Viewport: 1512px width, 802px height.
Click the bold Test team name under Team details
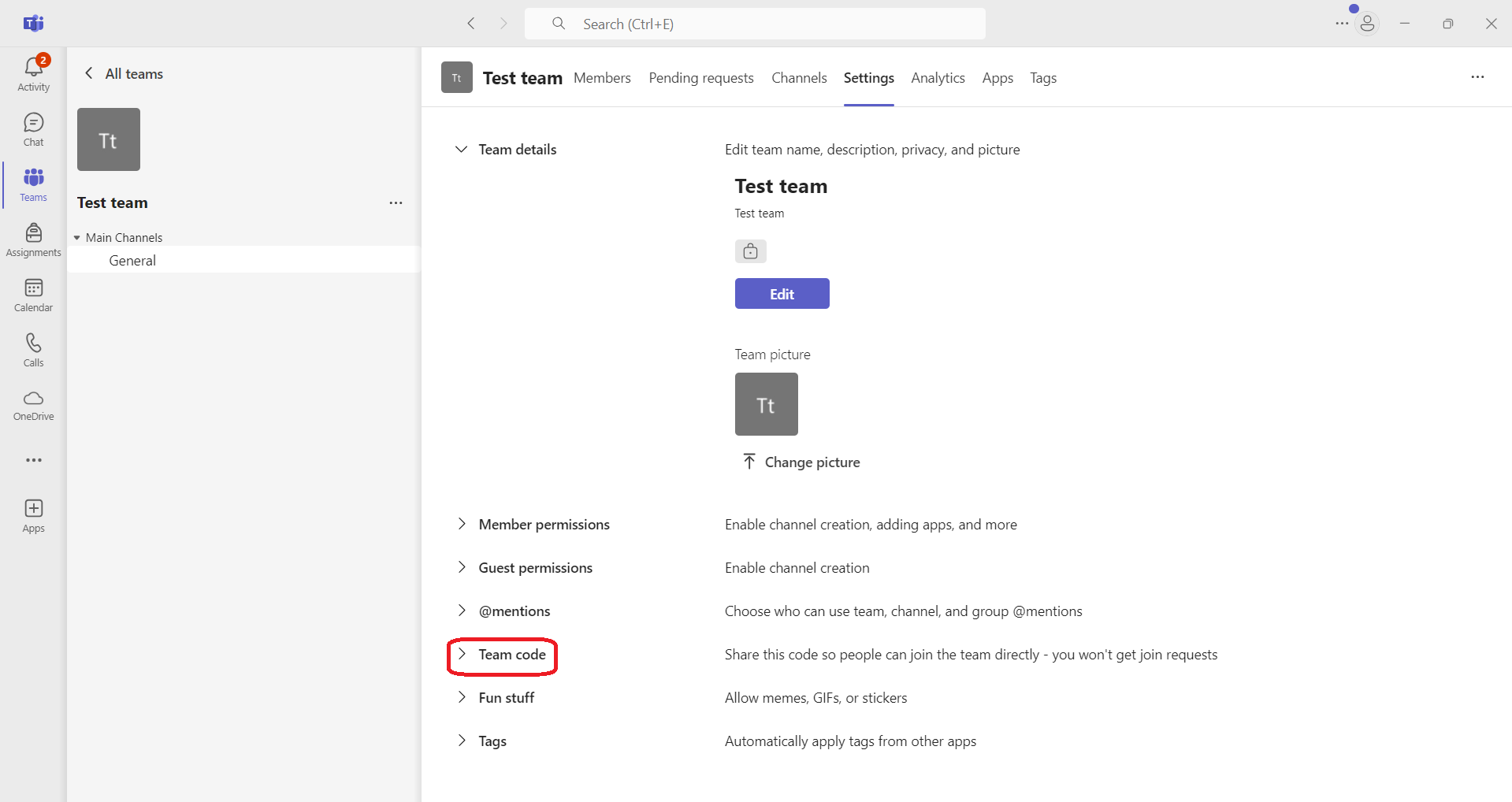781,186
